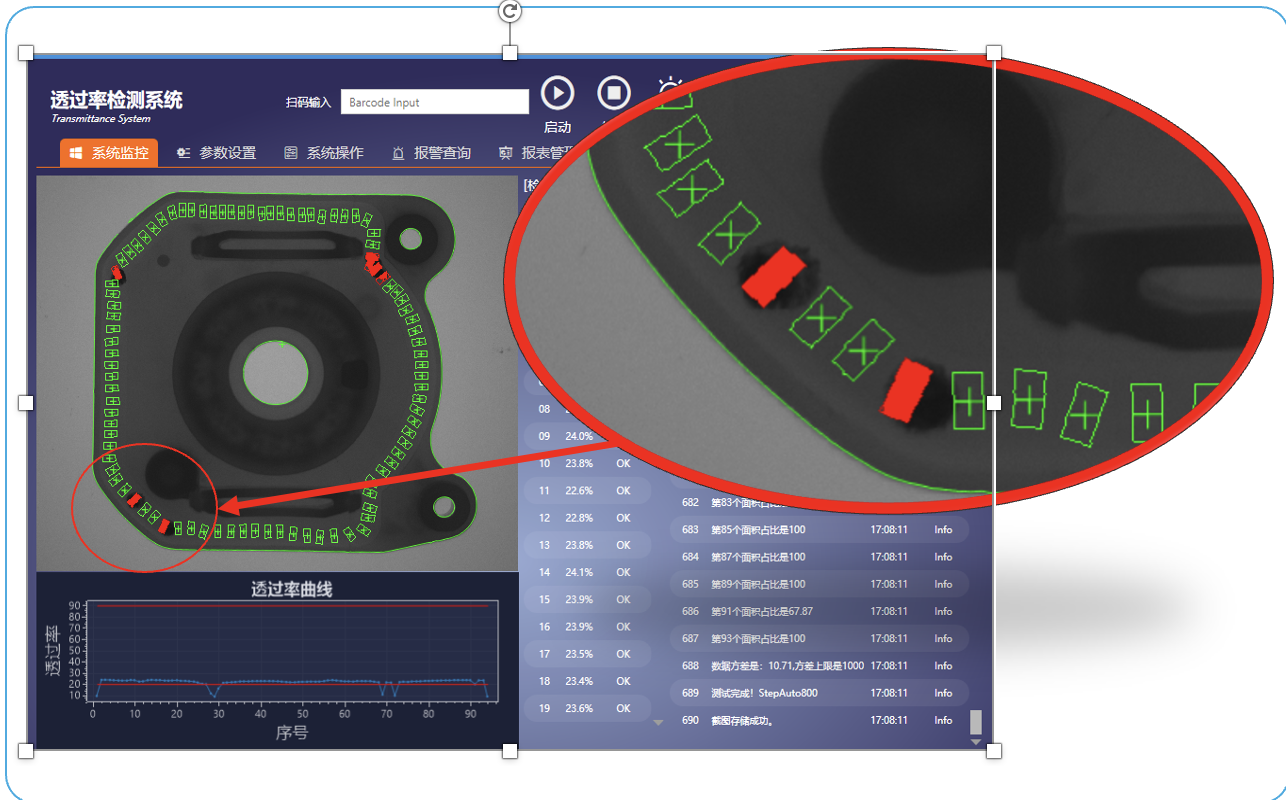The height and width of the screenshot is (800, 1286).
Task: Click the log list scroll-down arrow
Action: pyautogui.click(x=976, y=742)
